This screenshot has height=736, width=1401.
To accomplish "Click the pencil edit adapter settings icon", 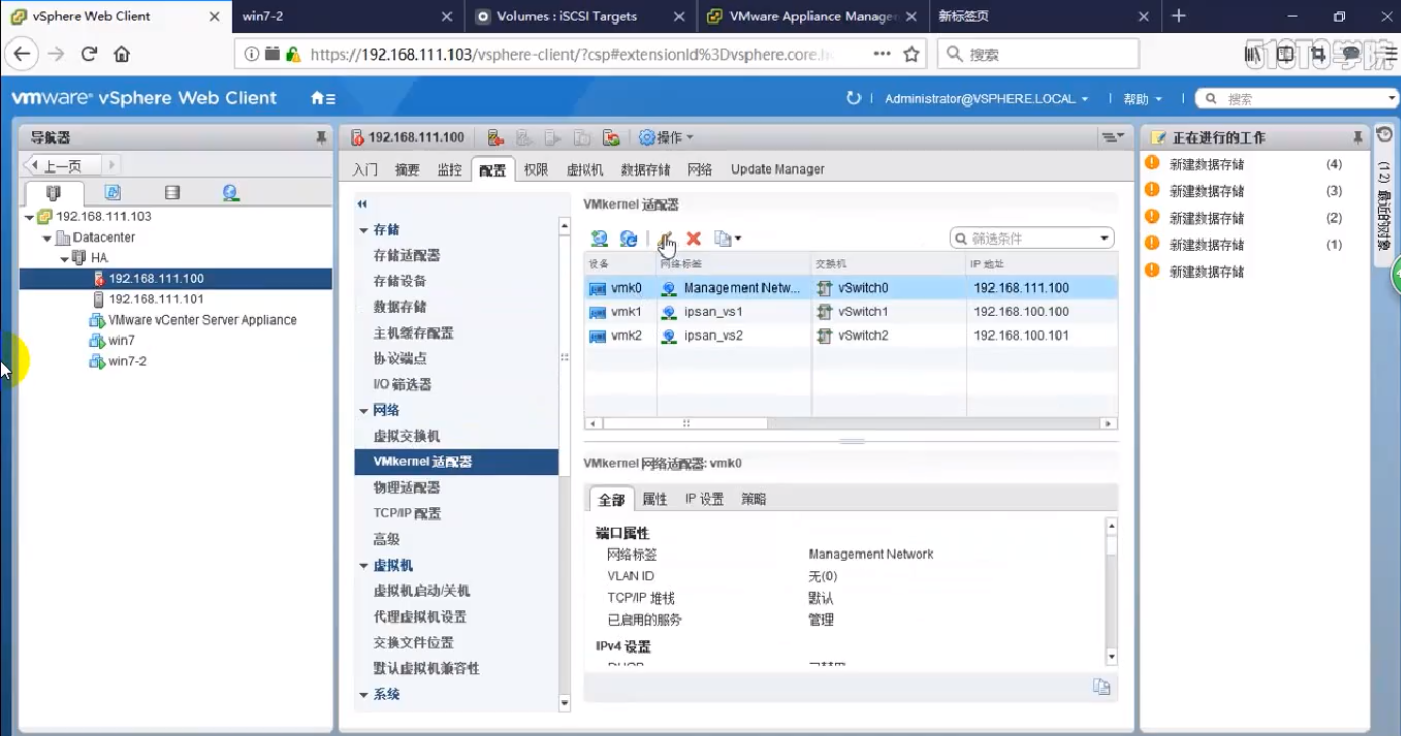I will pos(666,238).
